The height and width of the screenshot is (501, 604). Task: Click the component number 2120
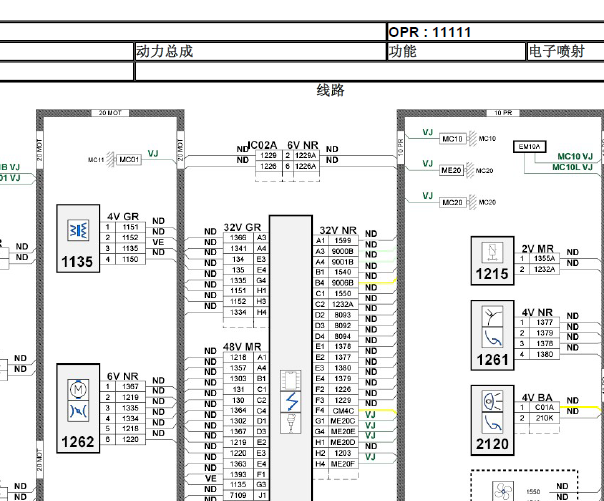pyautogui.click(x=492, y=444)
